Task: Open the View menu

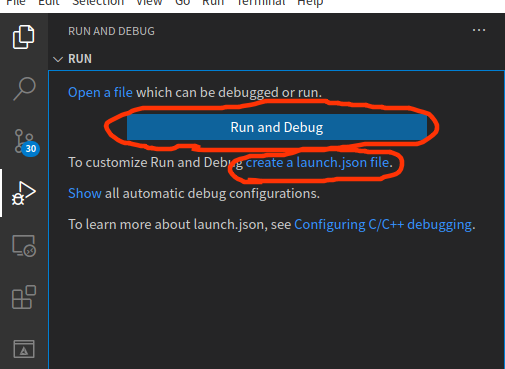Action: [149, 3]
